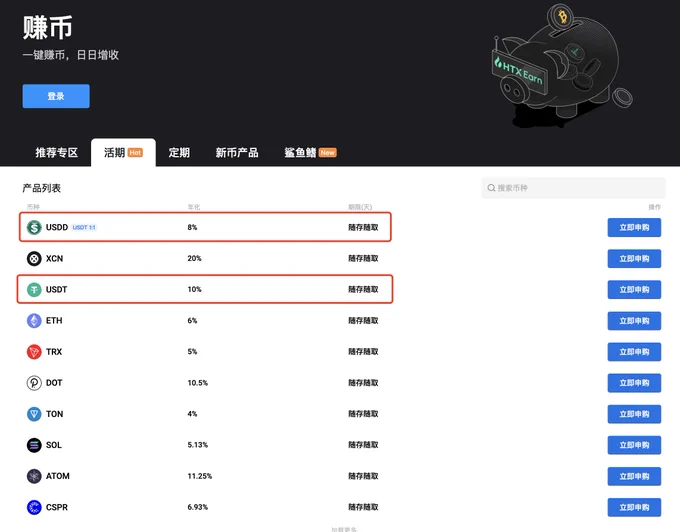The height and width of the screenshot is (532, 680).
Task: Click the SOL coin name
Action: tap(54, 445)
